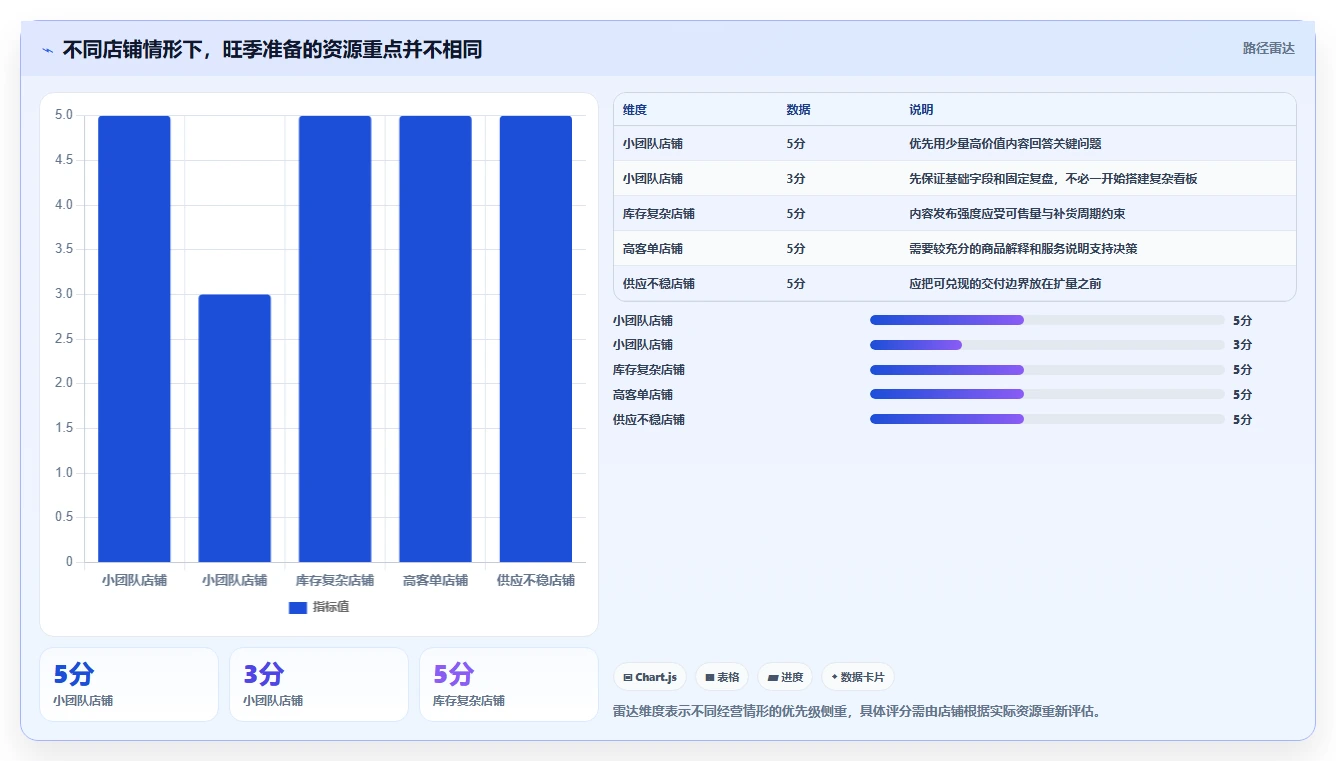
Task: Select the 数据卡片 chip
Action: tap(858, 677)
